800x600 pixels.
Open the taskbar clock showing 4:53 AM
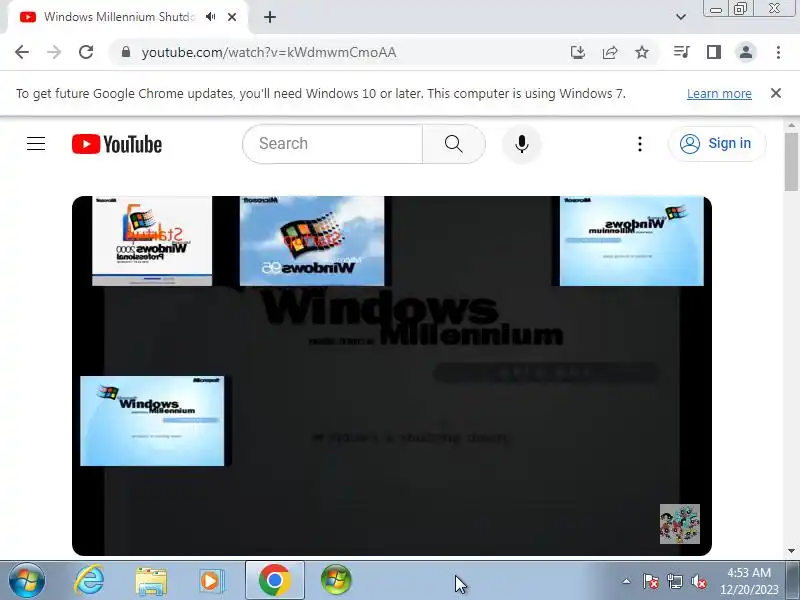pos(749,581)
